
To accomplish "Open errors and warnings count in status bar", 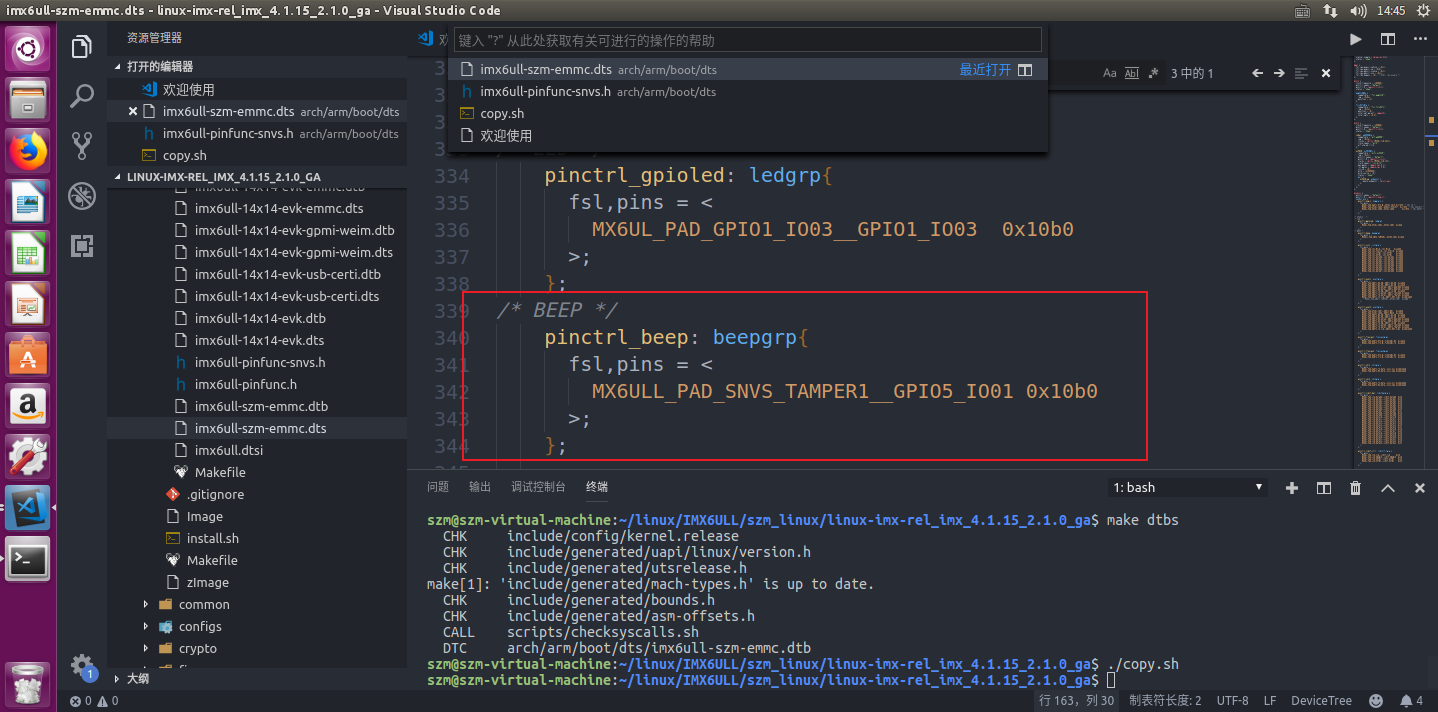I will [94, 701].
